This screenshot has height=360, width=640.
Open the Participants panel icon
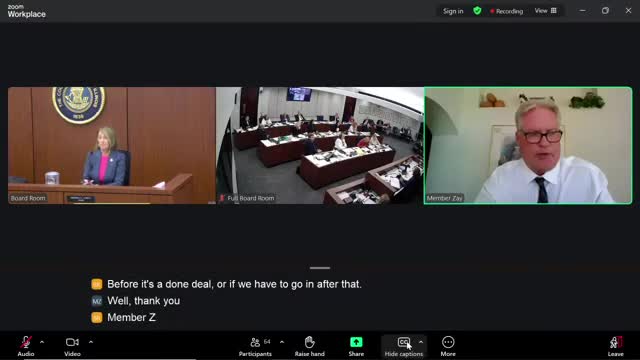(255, 342)
